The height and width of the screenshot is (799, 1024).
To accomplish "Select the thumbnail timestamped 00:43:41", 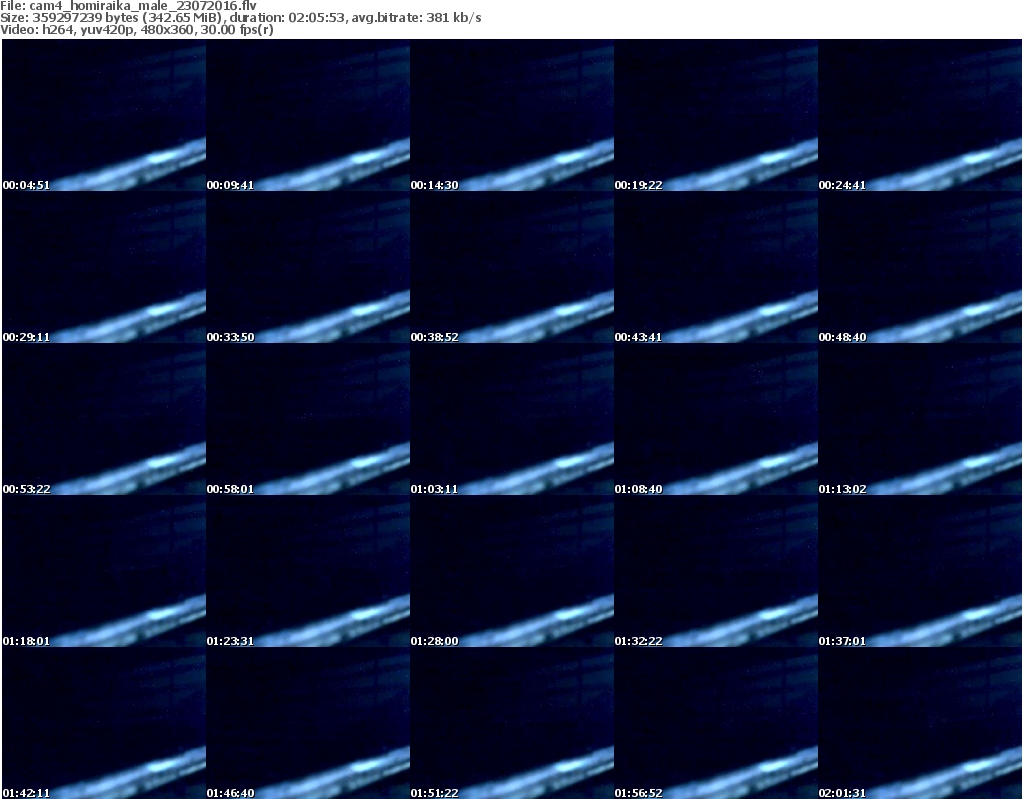I will click(716, 267).
